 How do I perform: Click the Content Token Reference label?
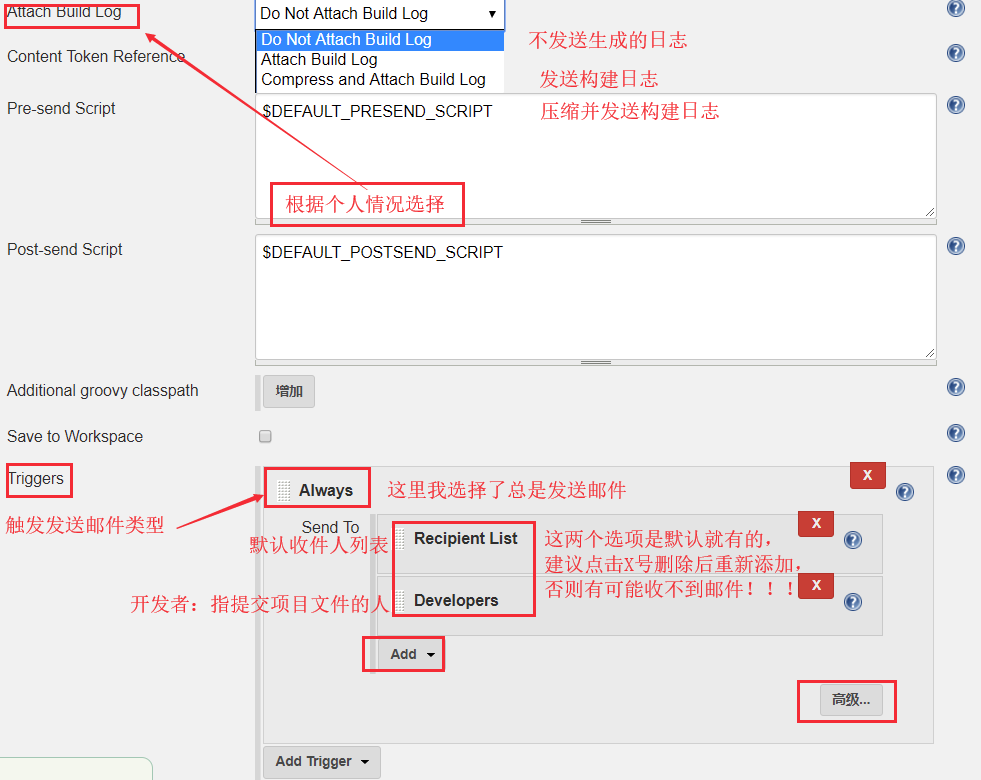(x=96, y=56)
